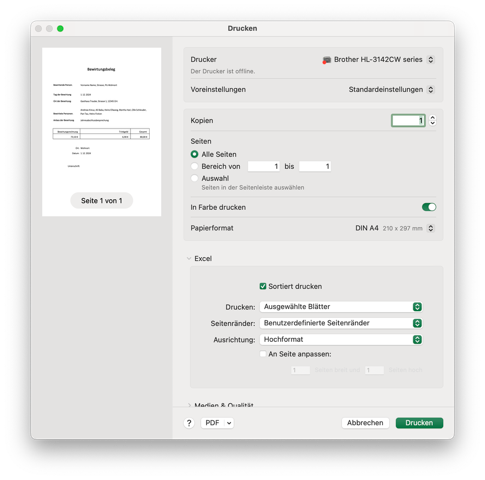
Task: Open the Drucken Ausgewählte Blätter dropdown
Action: coord(341,307)
